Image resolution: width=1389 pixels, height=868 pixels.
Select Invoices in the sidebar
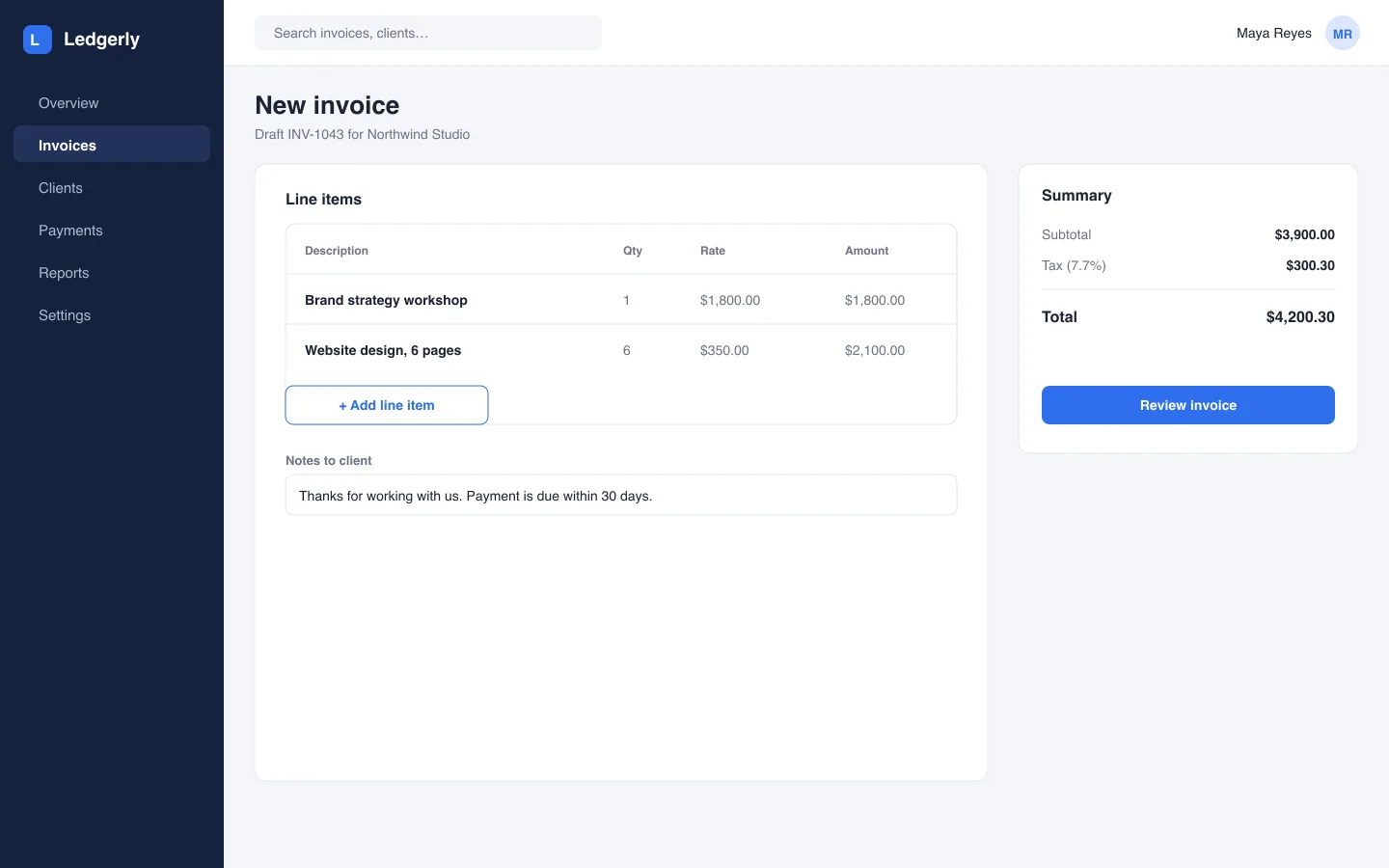pyautogui.click(x=112, y=146)
